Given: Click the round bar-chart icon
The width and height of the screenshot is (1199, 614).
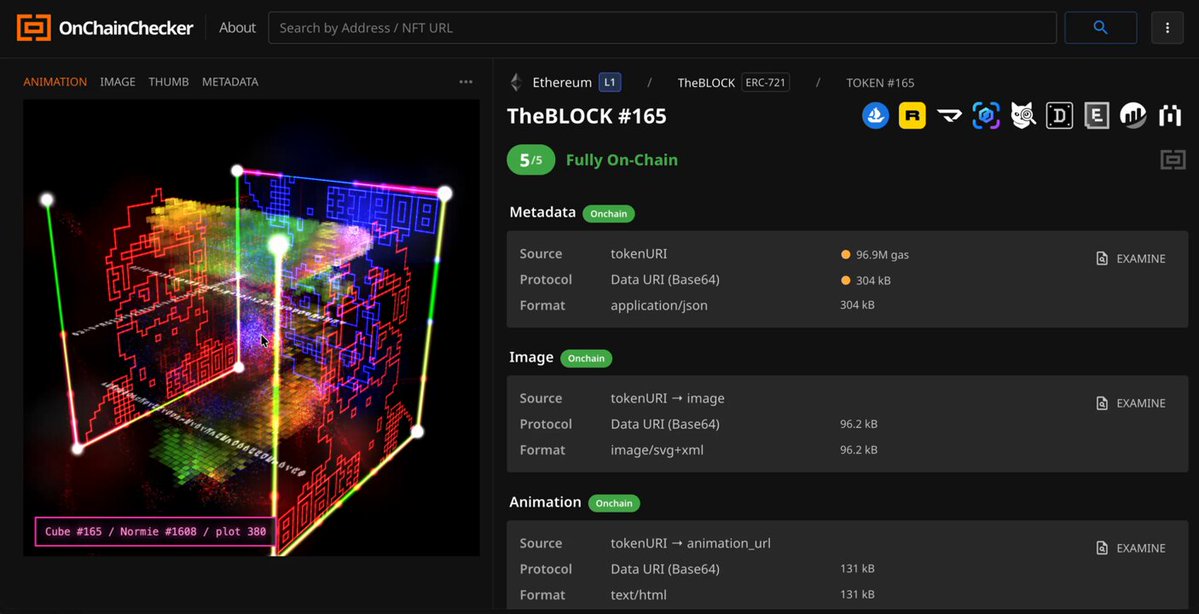Looking at the screenshot, I should pos(1133,115).
